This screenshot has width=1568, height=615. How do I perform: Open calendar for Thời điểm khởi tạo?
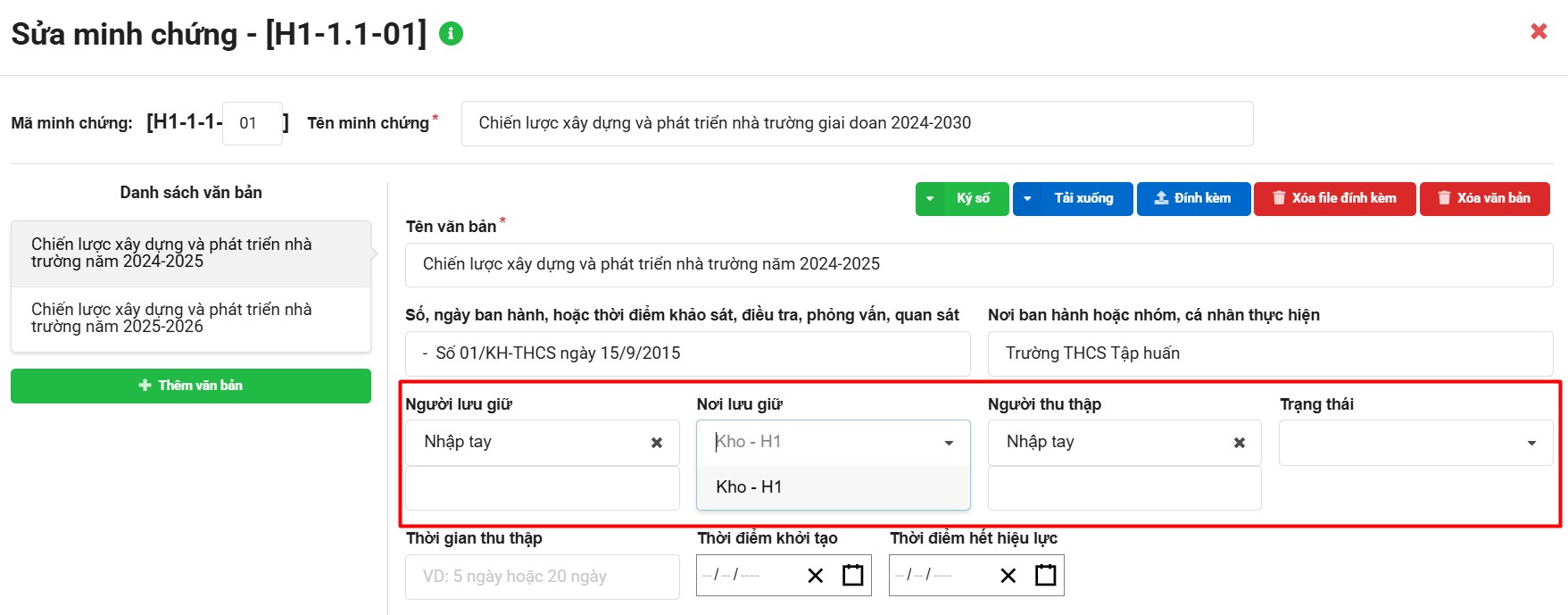click(853, 576)
